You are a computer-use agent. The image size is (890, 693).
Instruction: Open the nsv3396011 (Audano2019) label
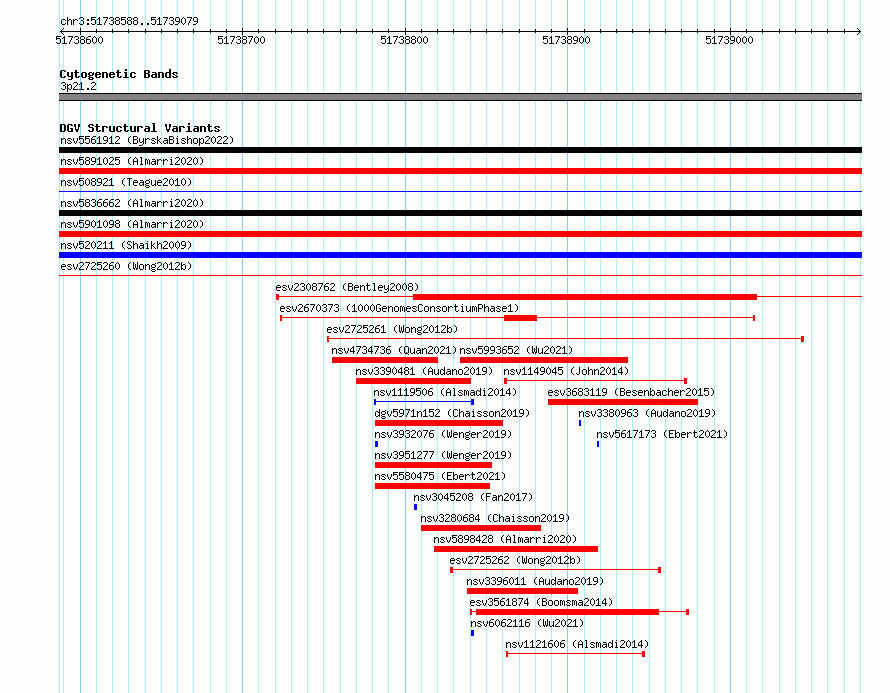(x=535, y=581)
